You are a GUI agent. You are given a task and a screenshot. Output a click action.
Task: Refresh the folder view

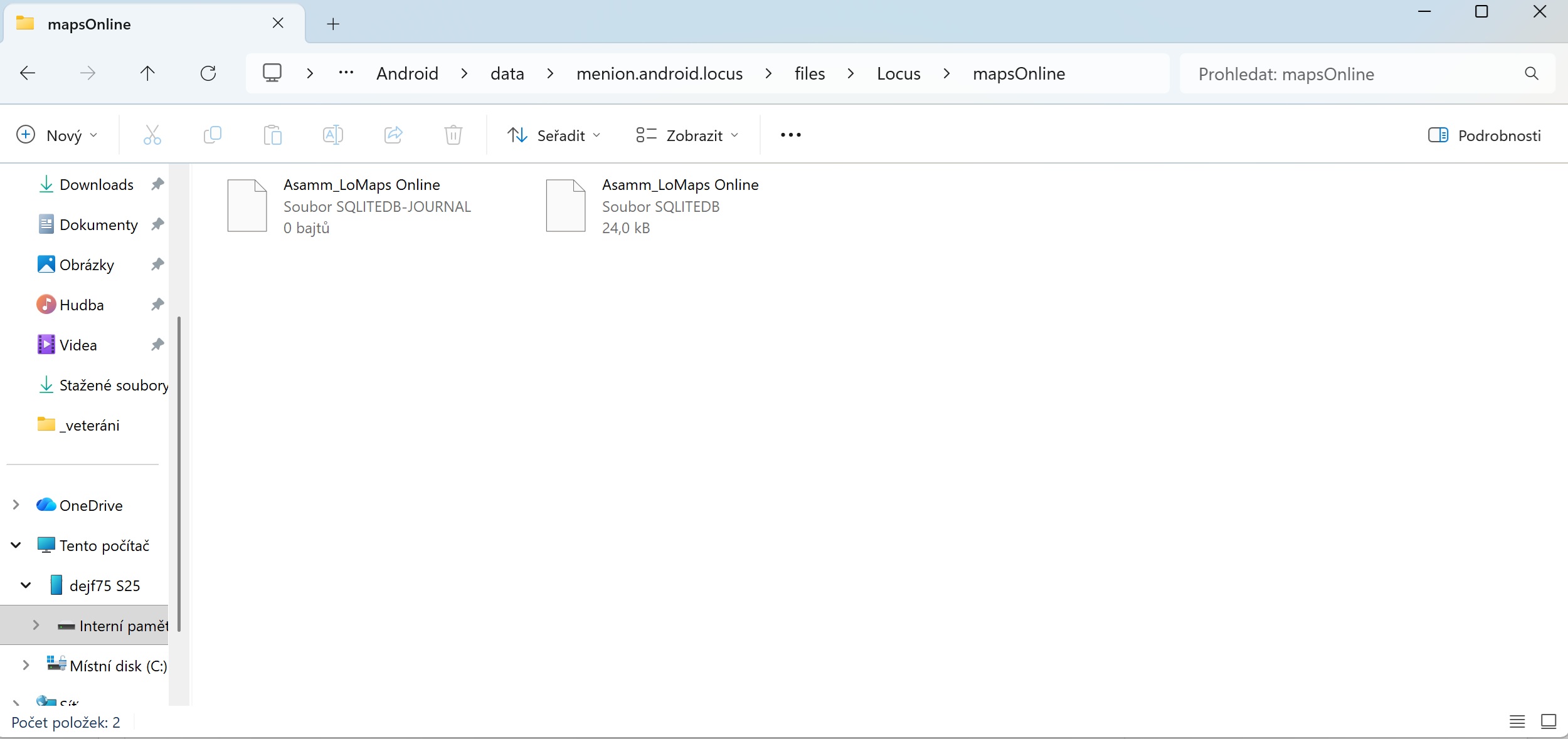208,73
